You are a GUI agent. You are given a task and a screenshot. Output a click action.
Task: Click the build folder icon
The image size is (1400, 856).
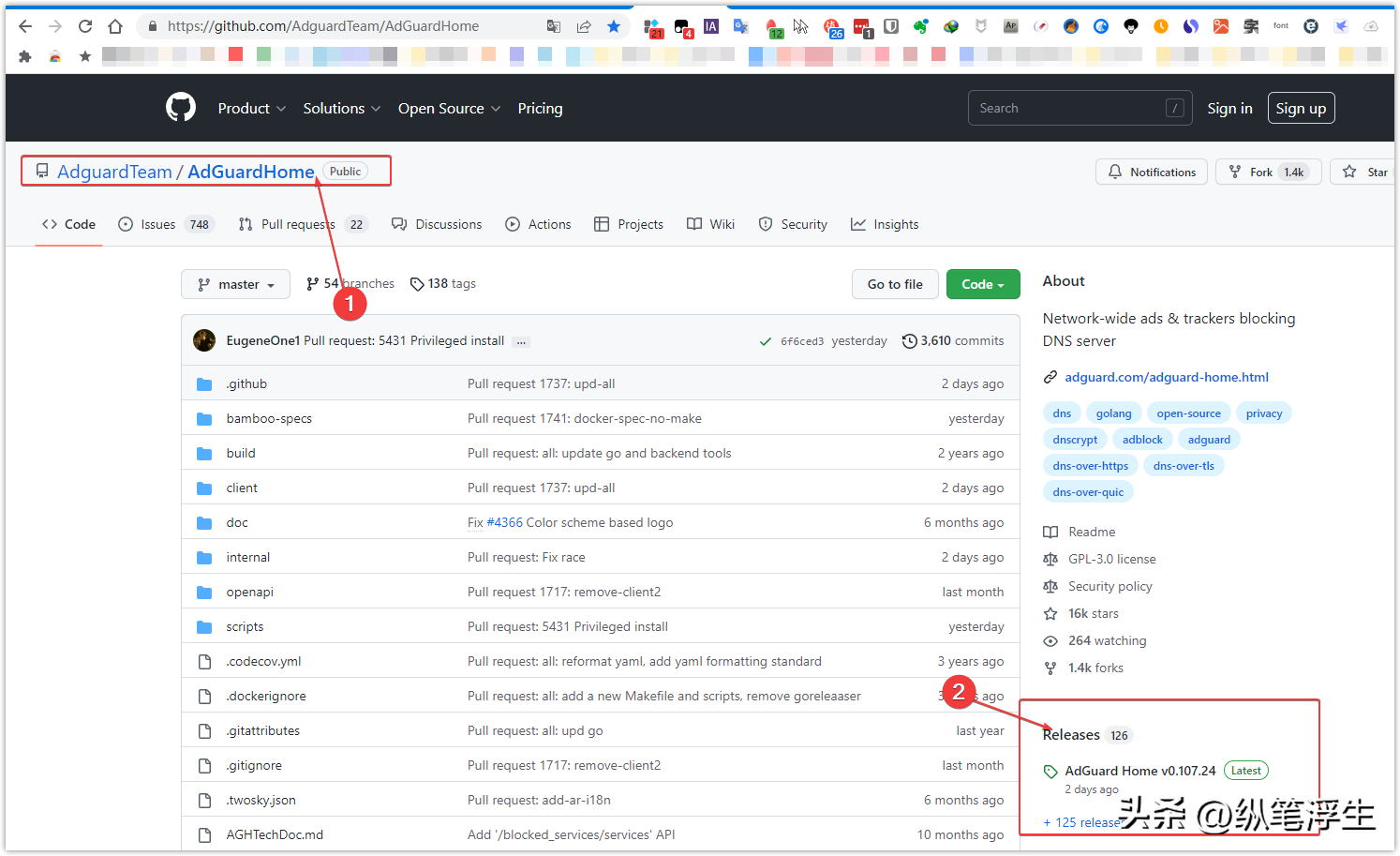click(x=204, y=453)
